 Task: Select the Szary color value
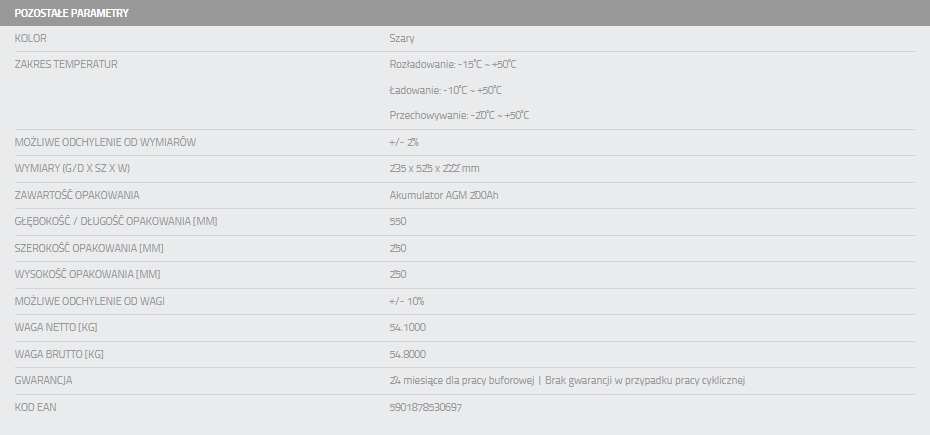402,38
